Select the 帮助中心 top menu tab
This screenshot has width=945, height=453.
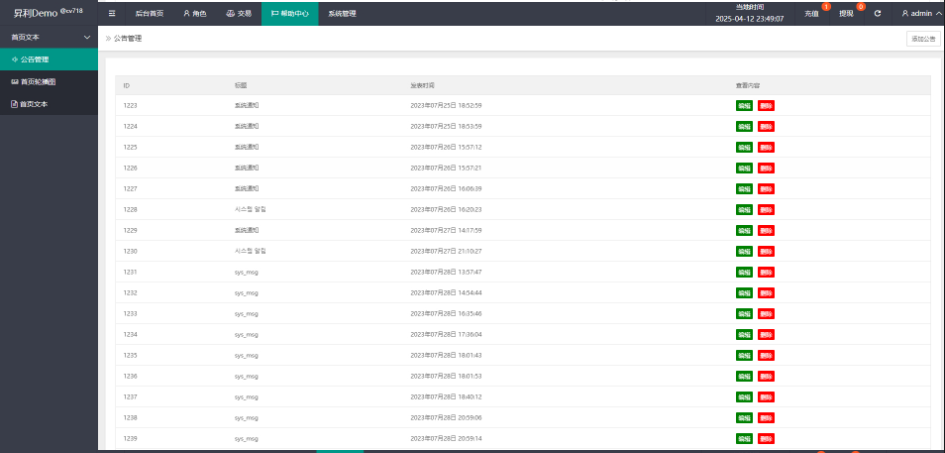290,13
